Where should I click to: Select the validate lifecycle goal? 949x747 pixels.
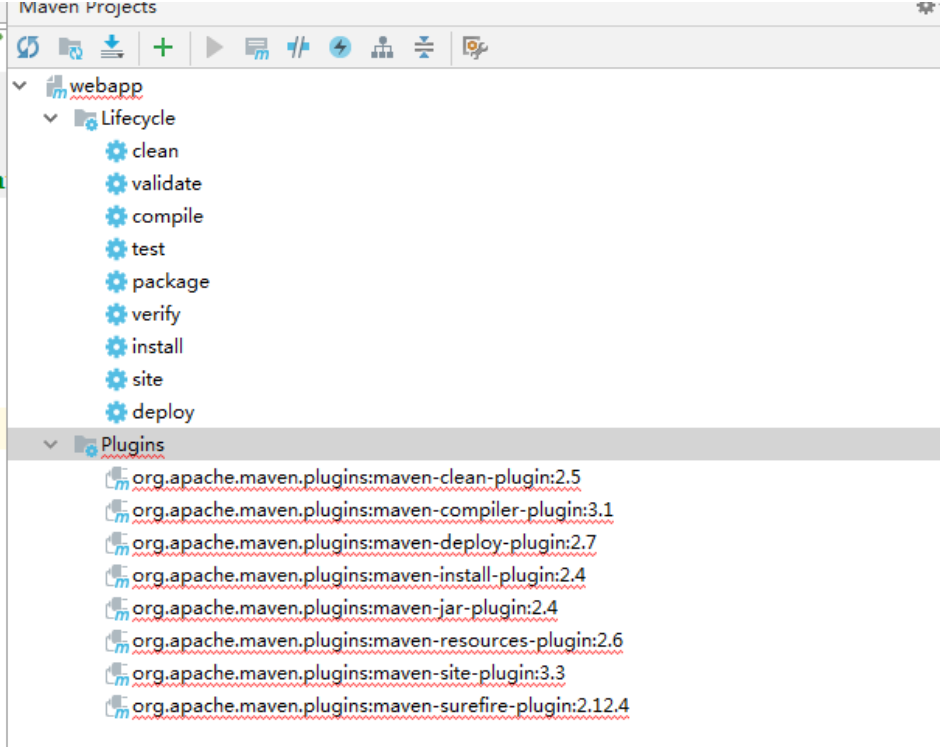click(166, 184)
